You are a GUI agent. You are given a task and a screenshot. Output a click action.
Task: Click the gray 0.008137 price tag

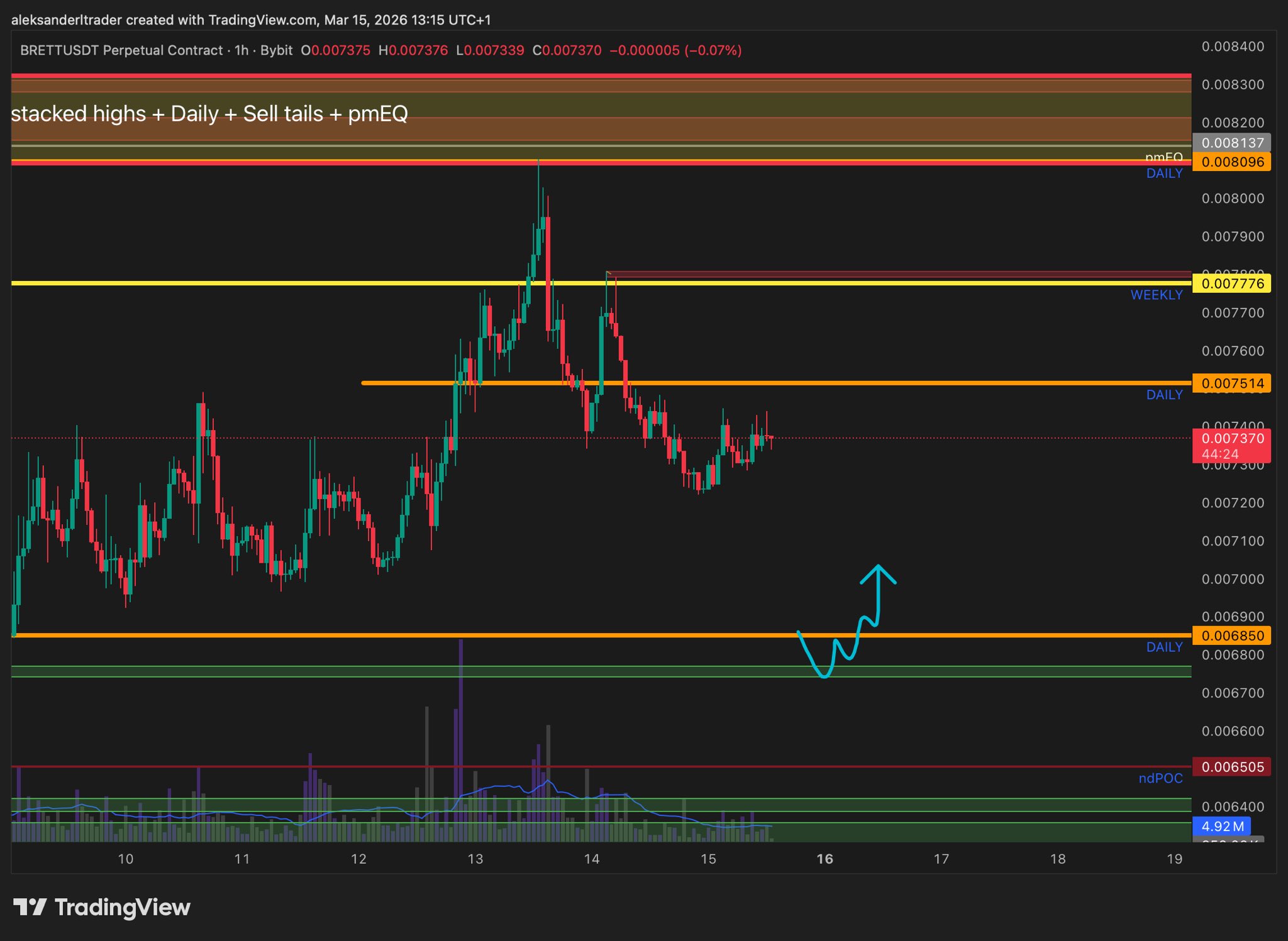pyautogui.click(x=1232, y=143)
